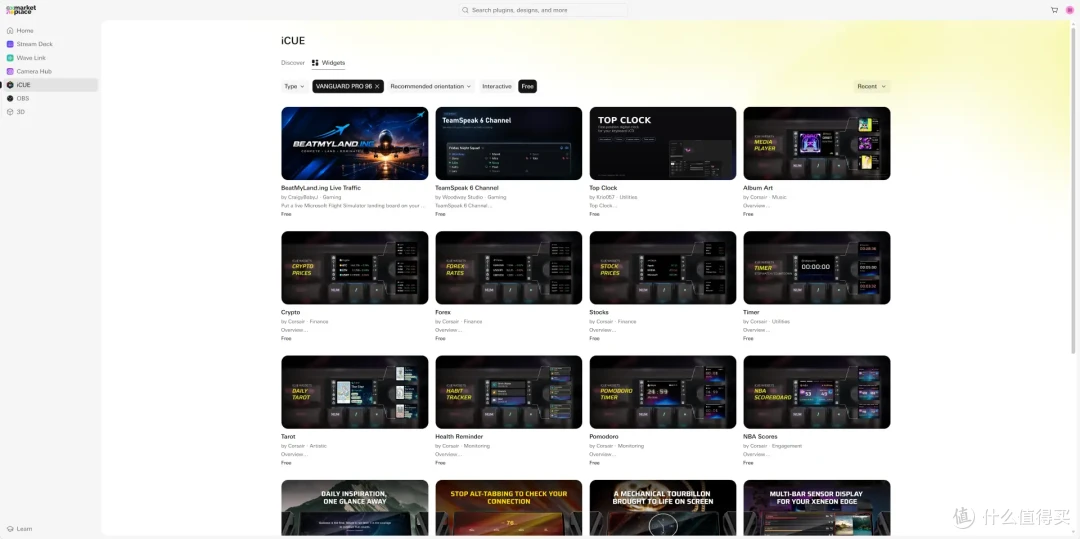Image resolution: width=1080 pixels, height=539 pixels.
Task: Click the Home sidebar icon
Action: (x=10, y=31)
